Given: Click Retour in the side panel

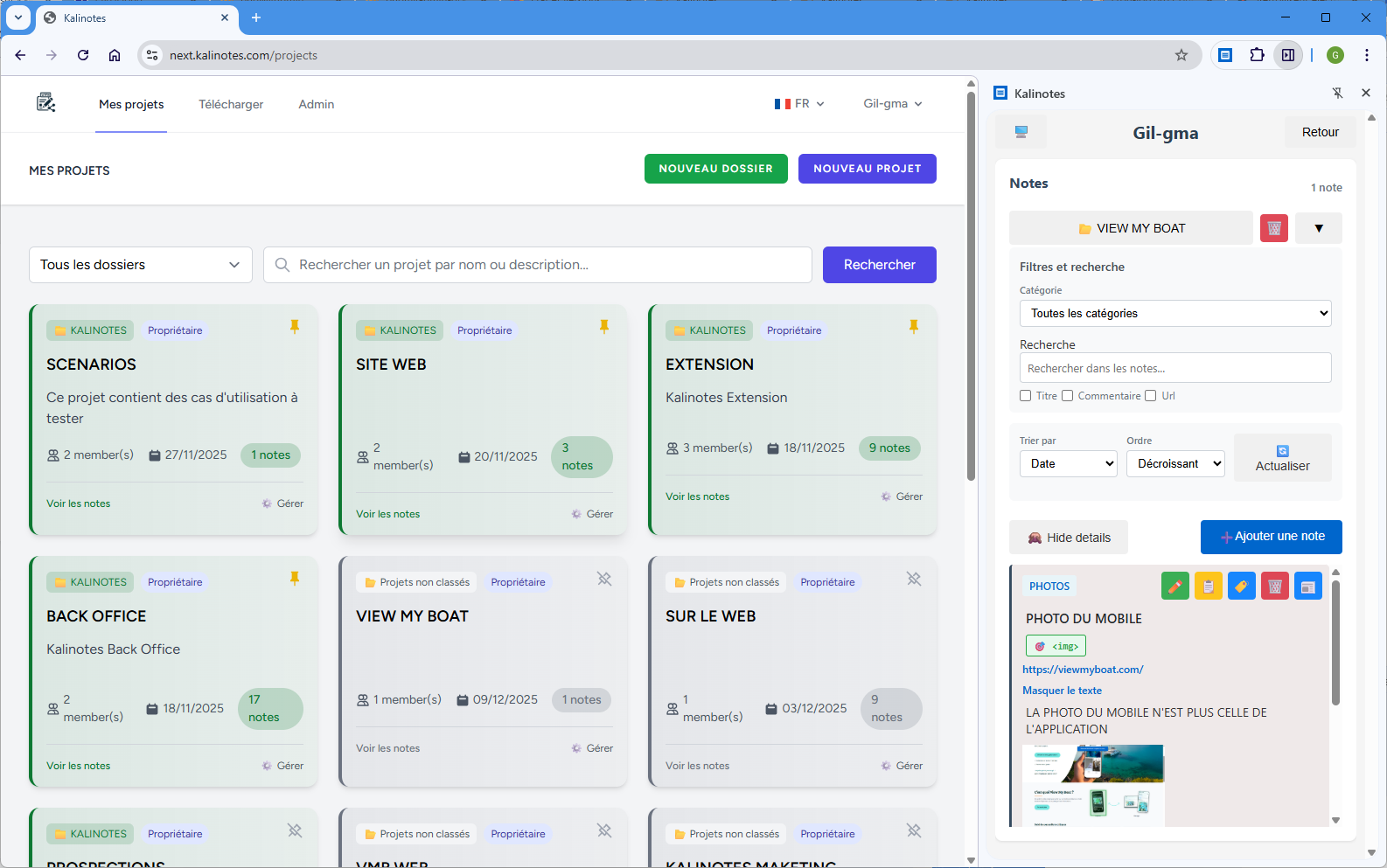Looking at the screenshot, I should 1321,132.
